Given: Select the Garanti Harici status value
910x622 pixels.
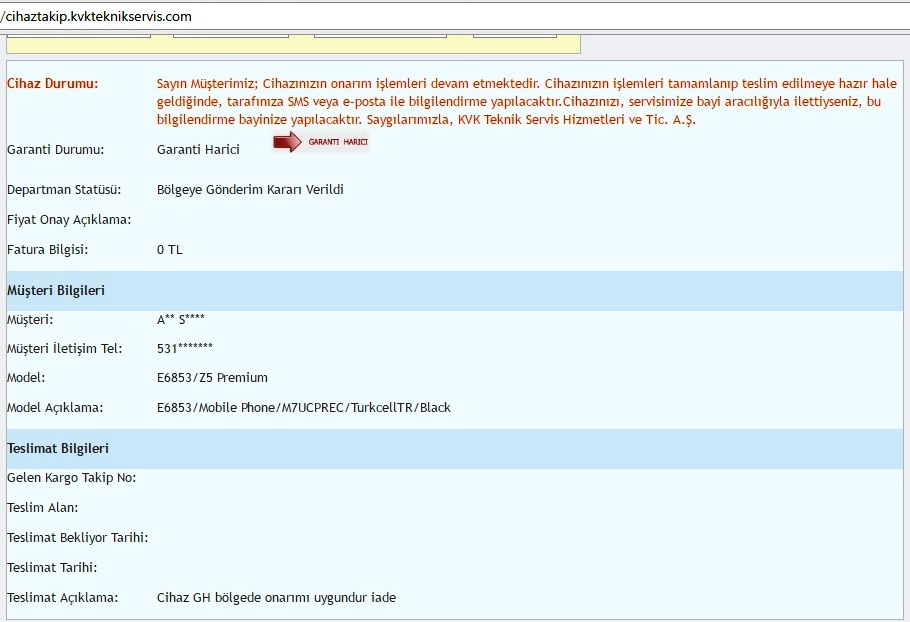Looking at the screenshot, I should [198, 150].
